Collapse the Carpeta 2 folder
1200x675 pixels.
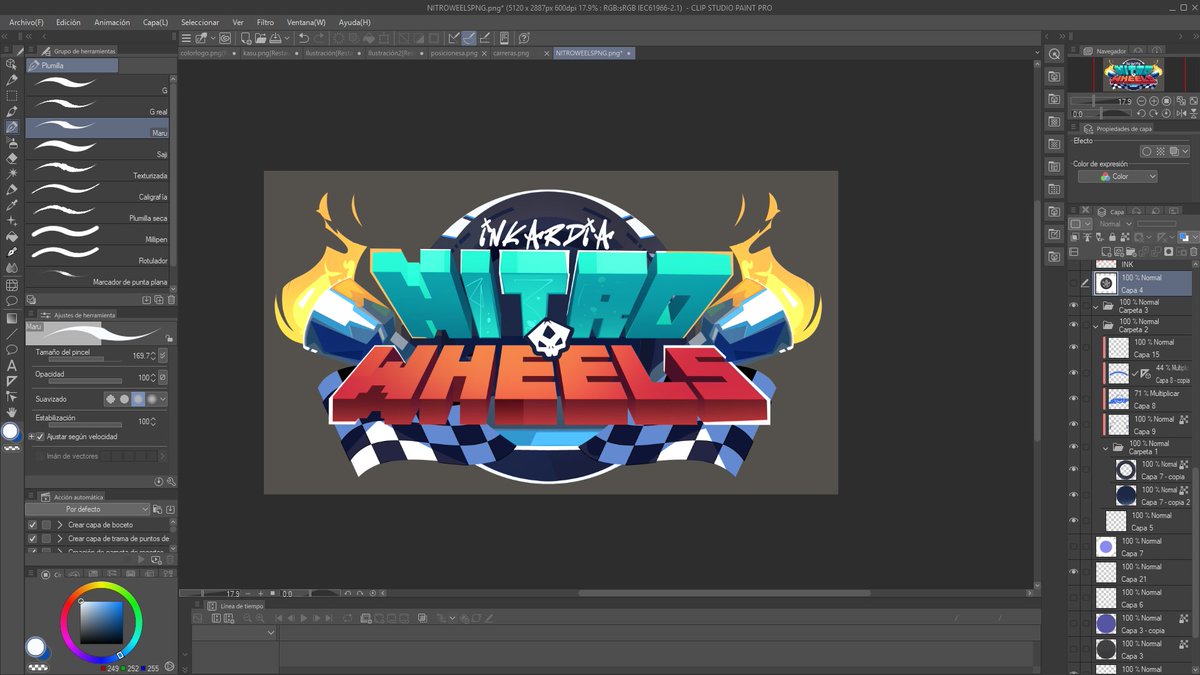(1096, 325)
